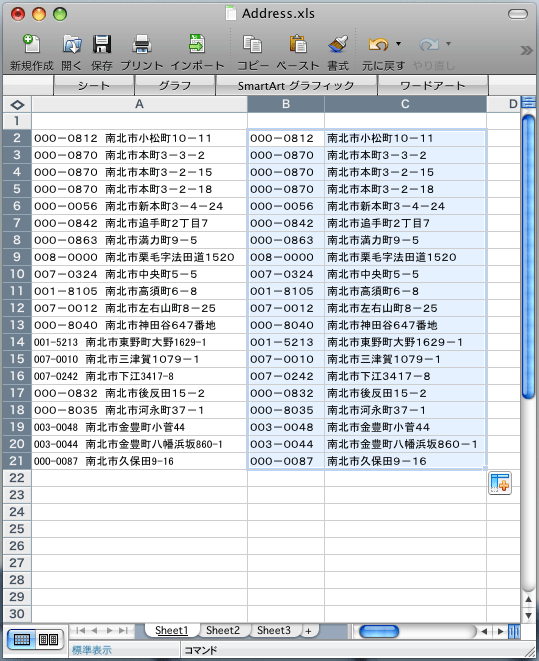Switch to Sheet1 tab

tap(172, 630)
